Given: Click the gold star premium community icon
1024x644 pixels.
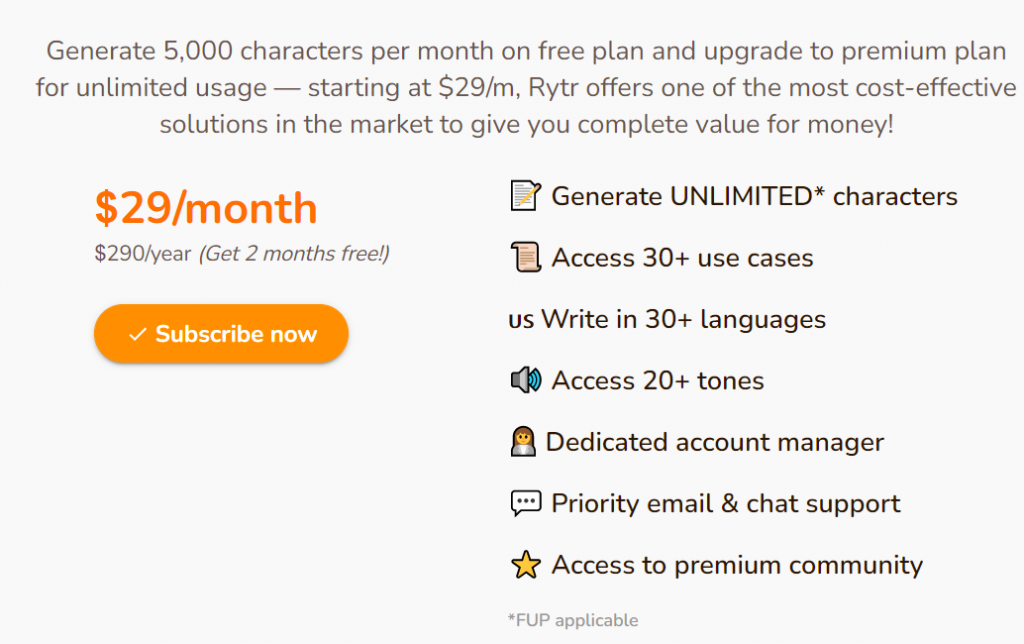Looking at the screenshot, I should 526,565.
